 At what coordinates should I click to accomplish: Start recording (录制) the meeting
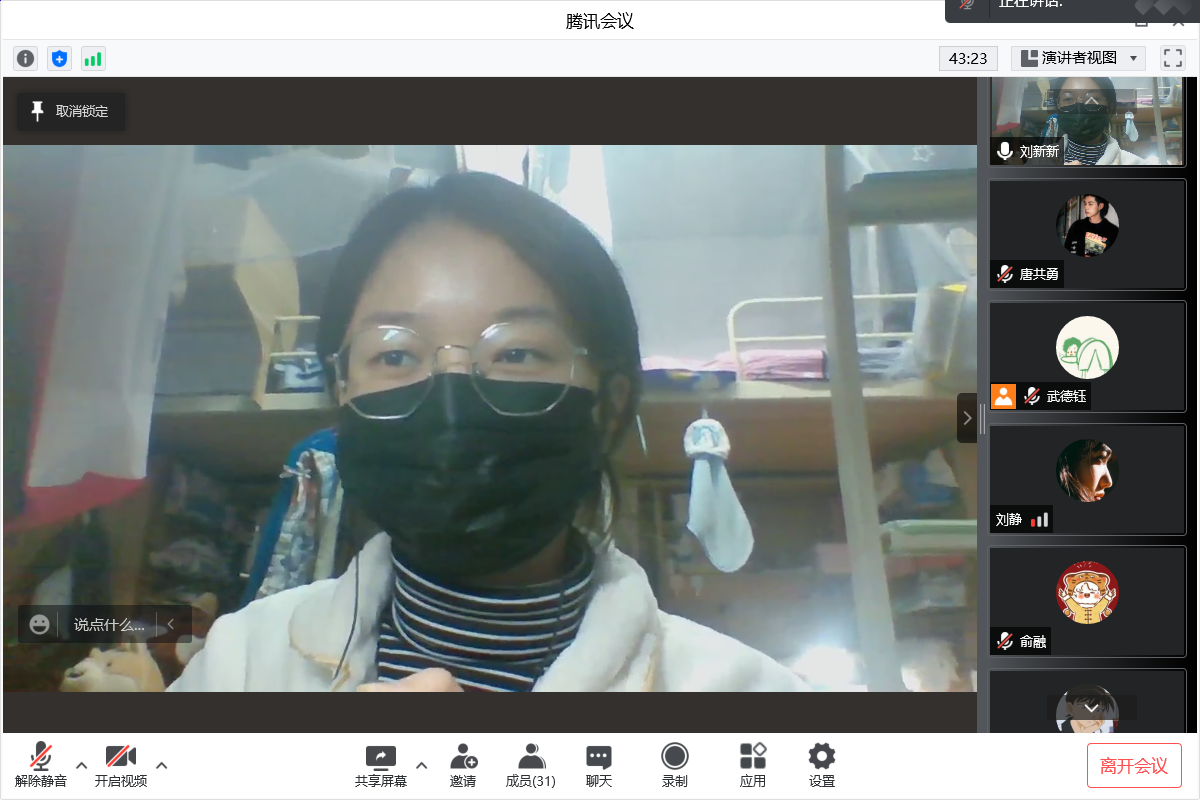(x=675, y=765)
